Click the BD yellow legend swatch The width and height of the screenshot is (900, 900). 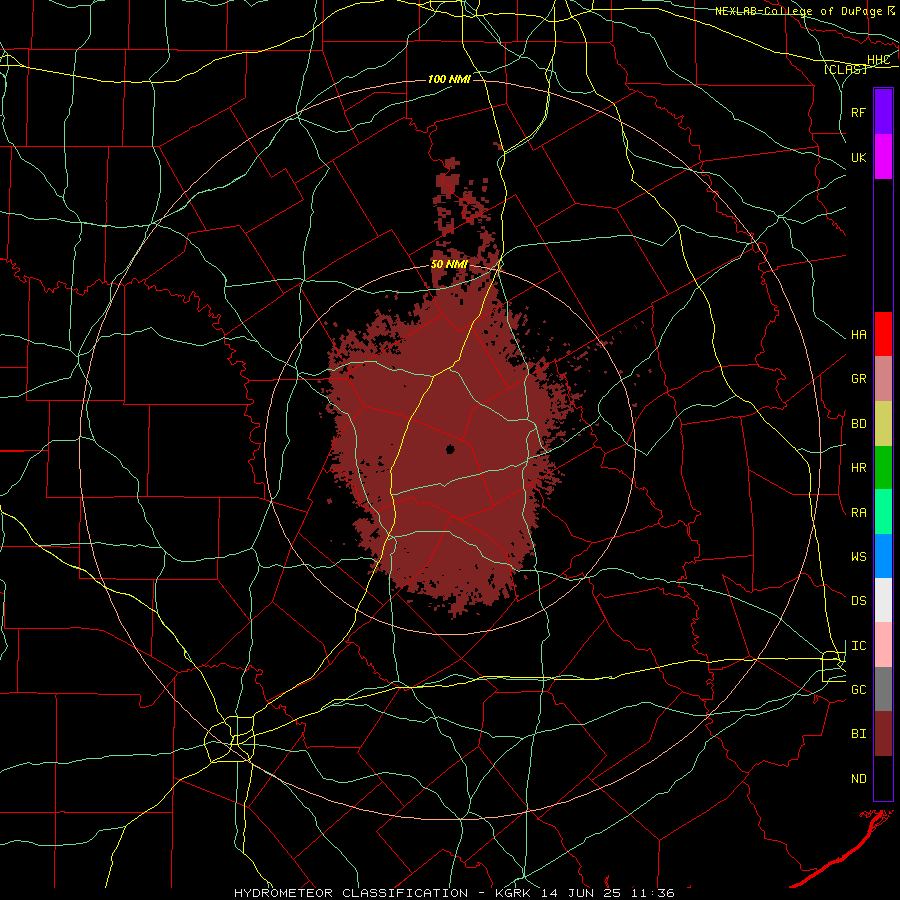(883, 423)
